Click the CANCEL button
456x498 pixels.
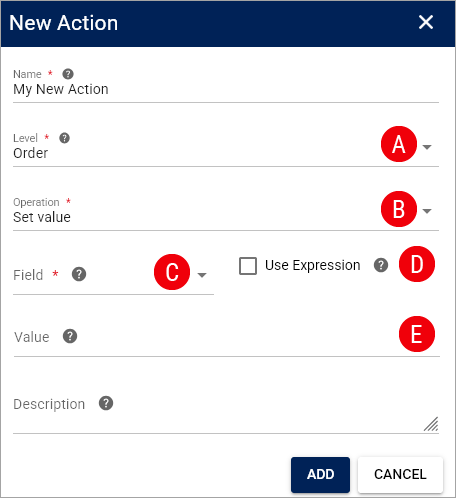400,475
